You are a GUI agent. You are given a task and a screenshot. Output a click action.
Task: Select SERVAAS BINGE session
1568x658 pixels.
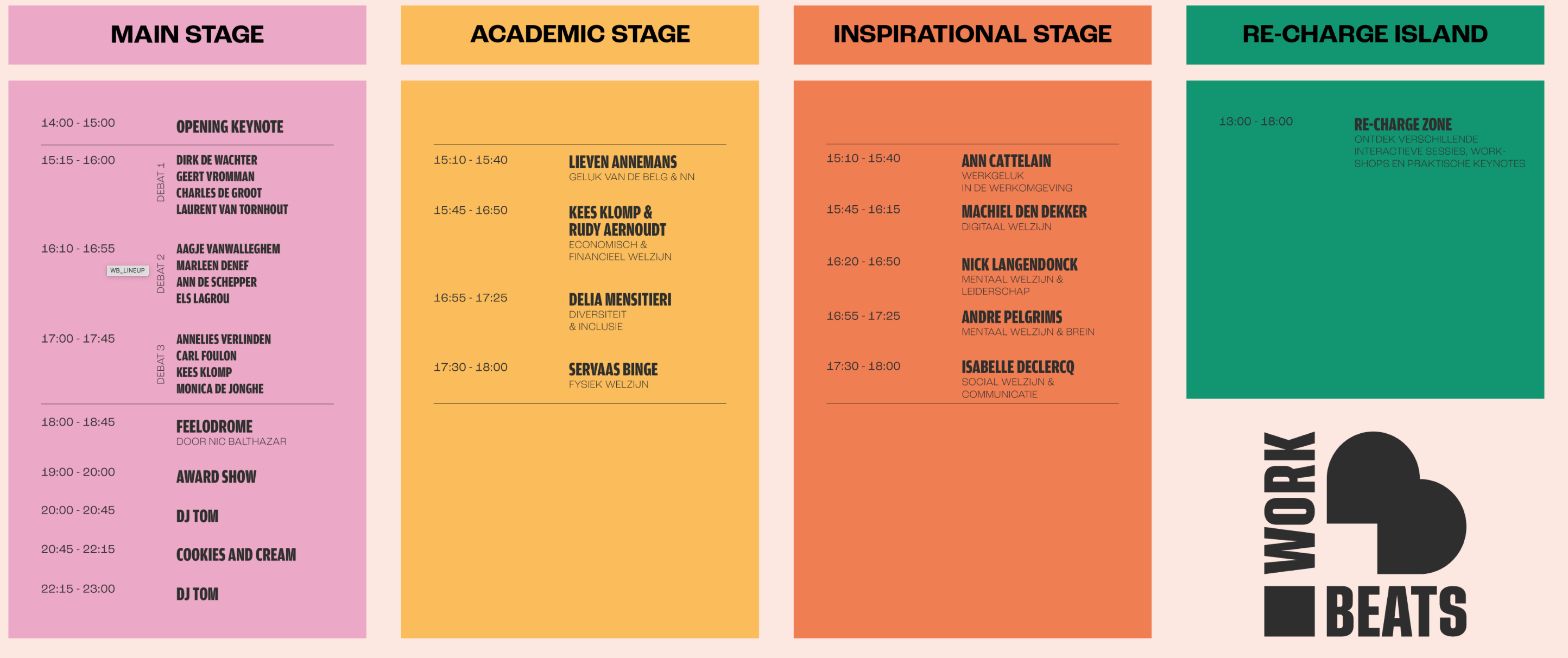click(x=613, y=370)
